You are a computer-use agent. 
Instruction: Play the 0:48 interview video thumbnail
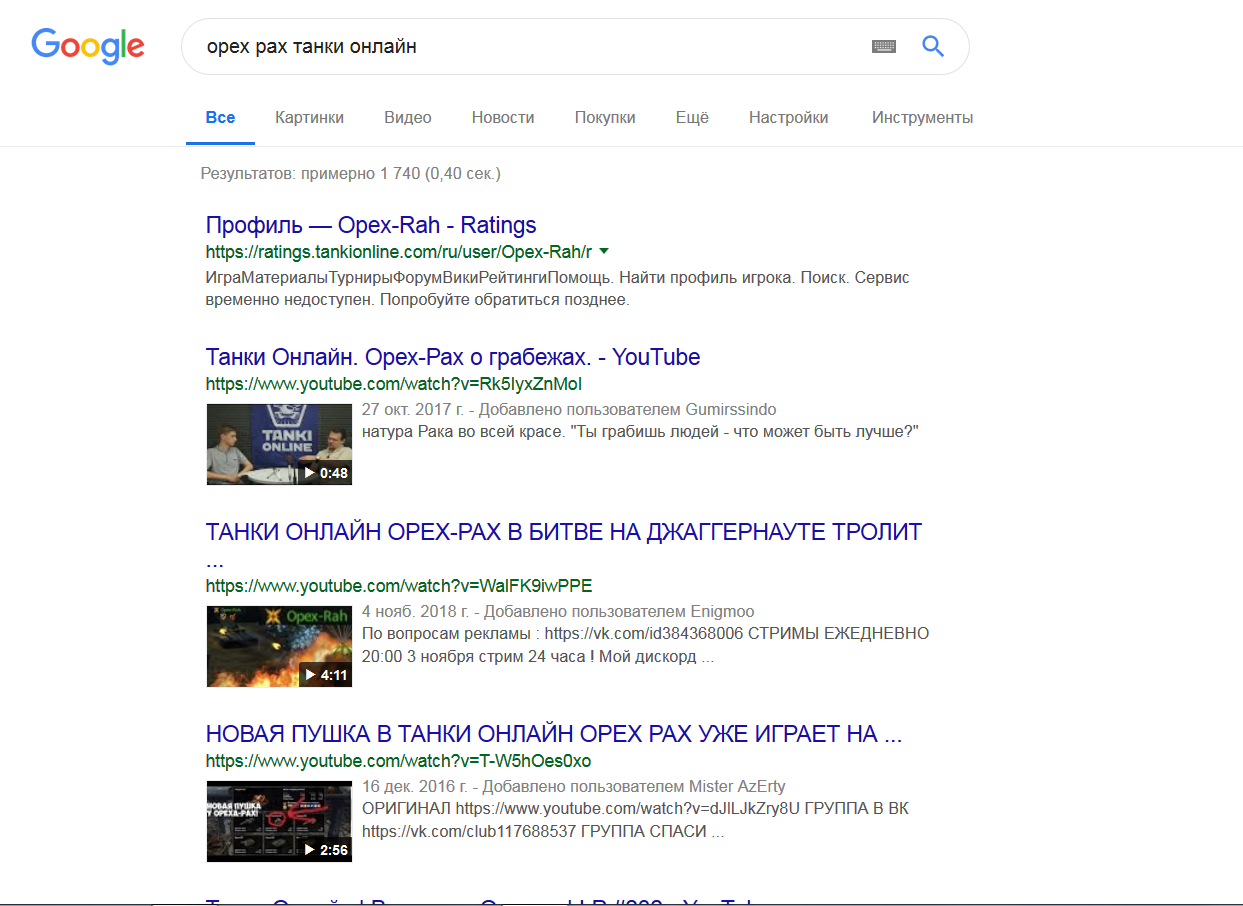click(x=279, y=444)
